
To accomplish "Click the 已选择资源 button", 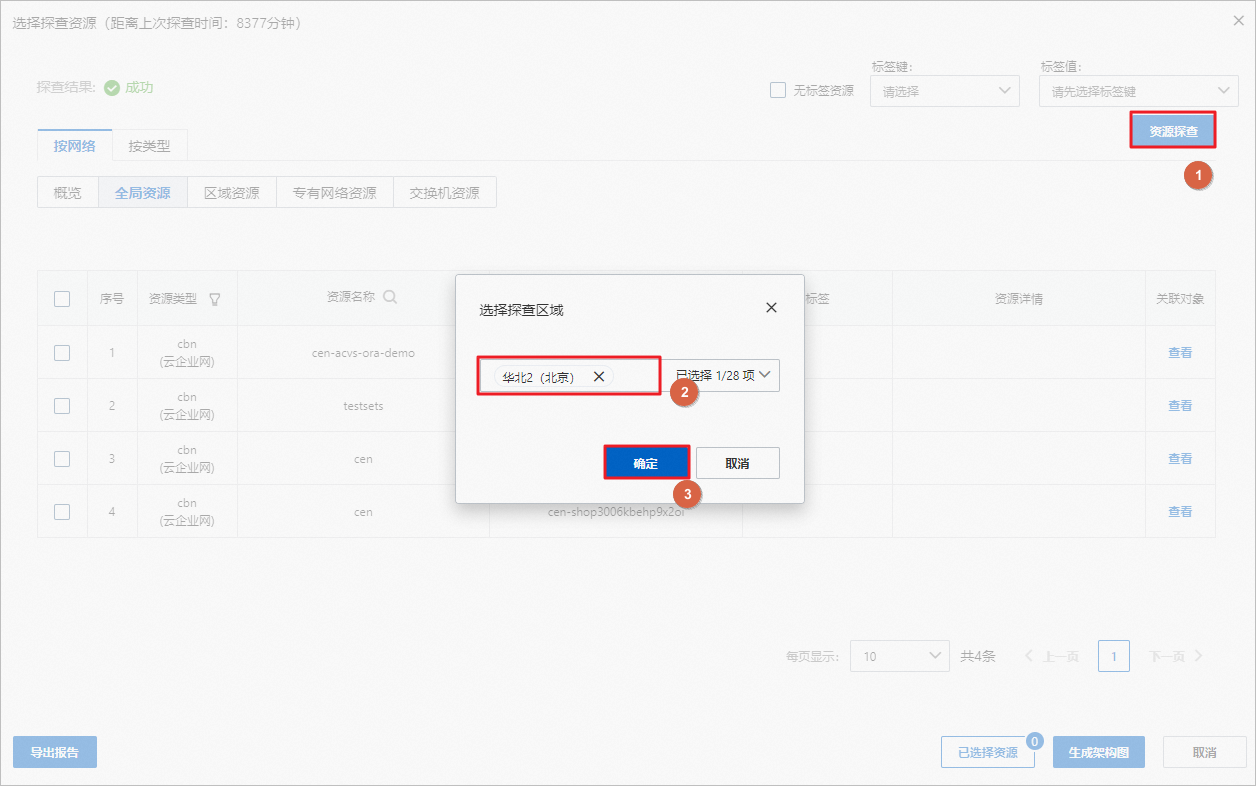I will point(987,752).
